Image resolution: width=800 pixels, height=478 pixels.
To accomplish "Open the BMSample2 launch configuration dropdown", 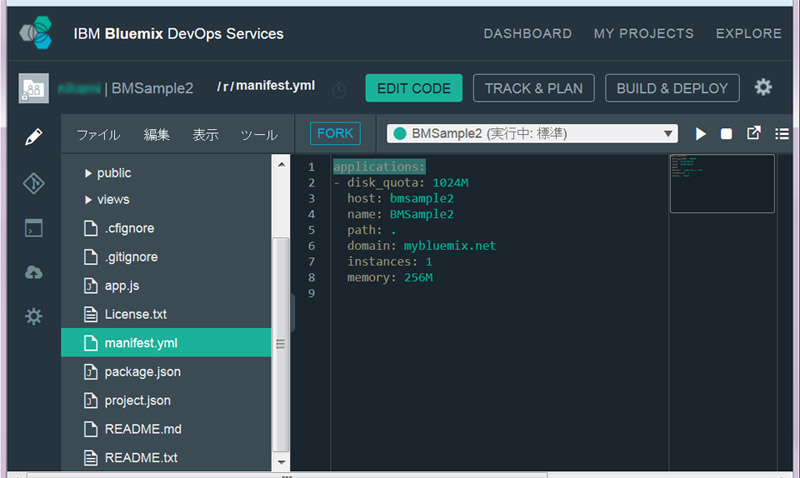I will (x=532, y=134).
